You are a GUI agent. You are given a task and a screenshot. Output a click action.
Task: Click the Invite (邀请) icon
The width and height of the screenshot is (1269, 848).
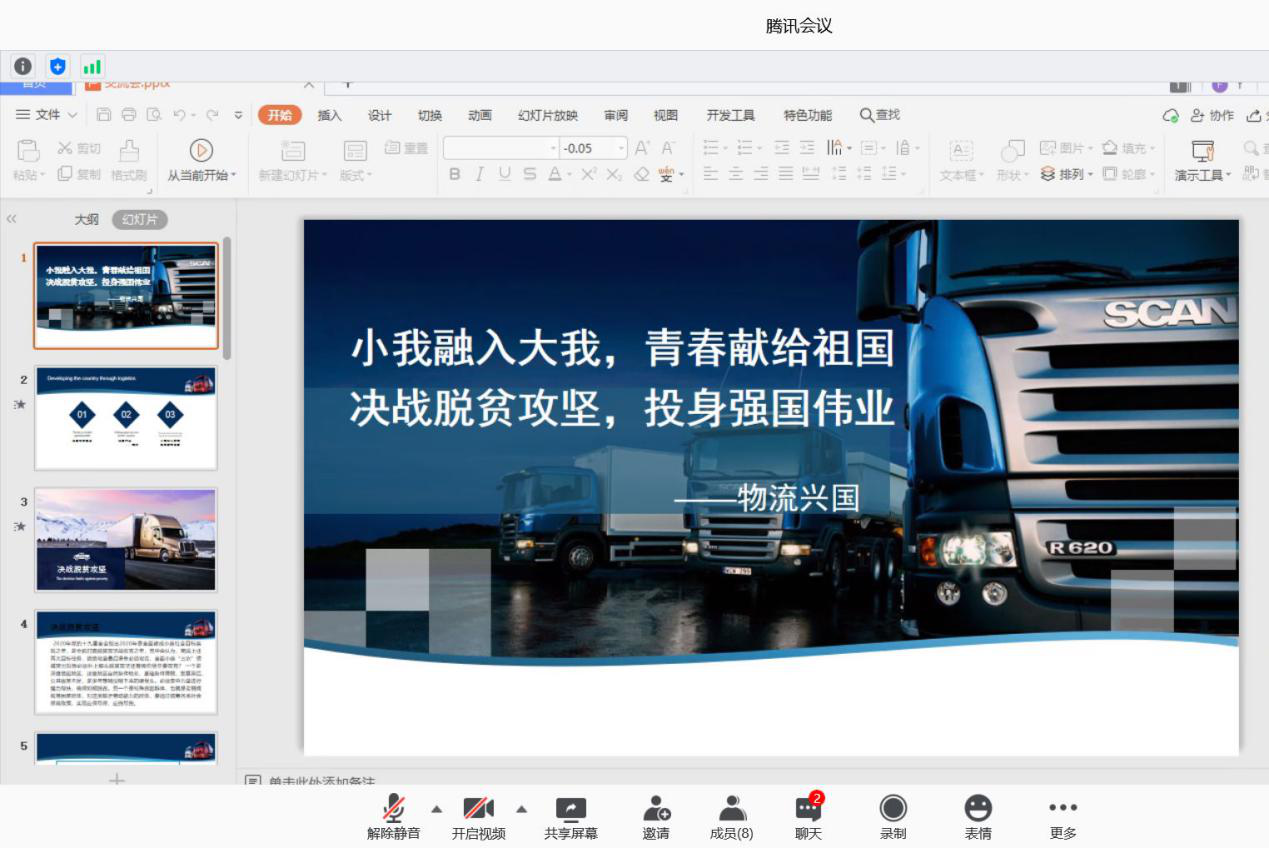coord(656,809)
